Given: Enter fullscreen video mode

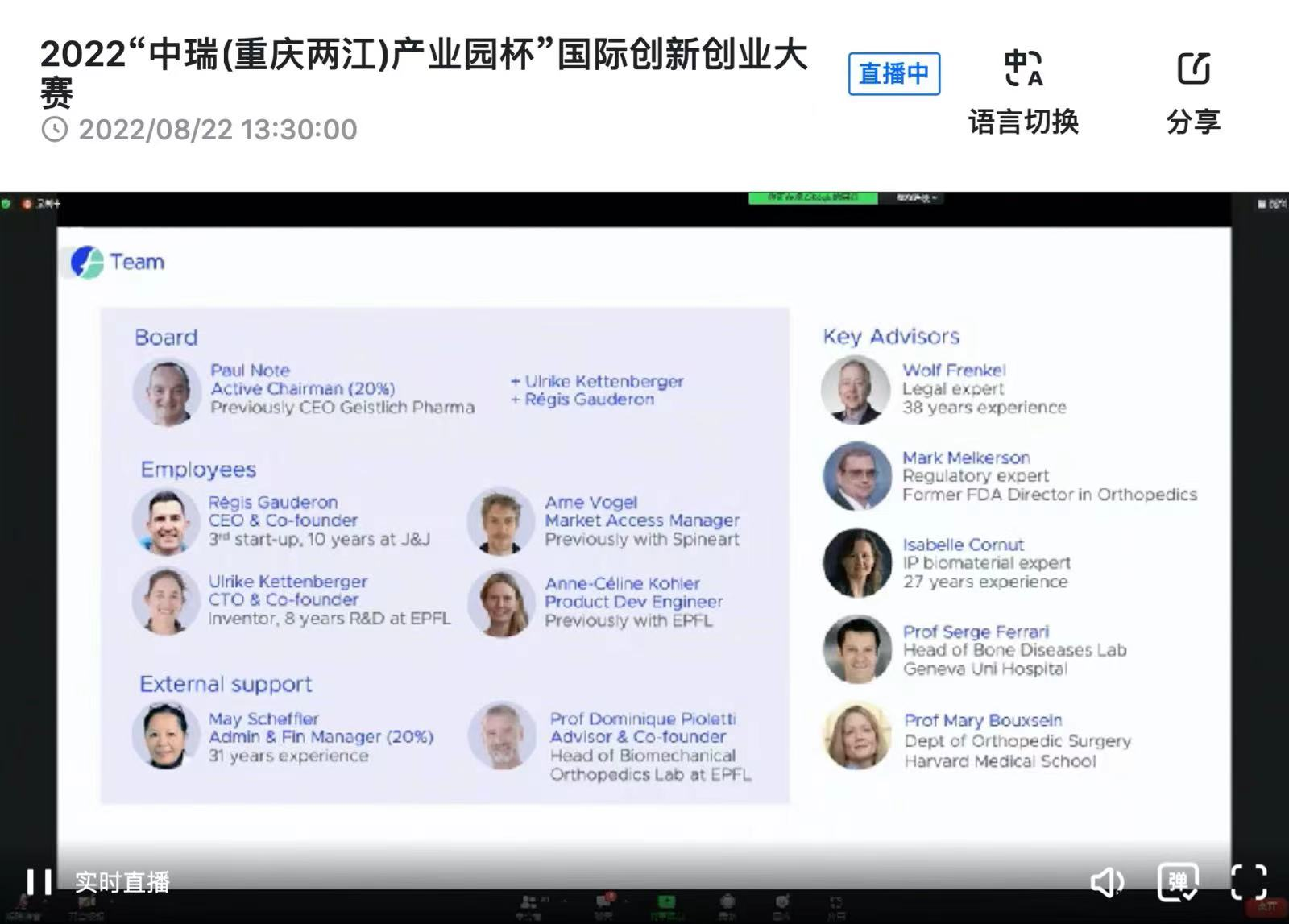Looking at the screenshot, I should (1248, 883).
